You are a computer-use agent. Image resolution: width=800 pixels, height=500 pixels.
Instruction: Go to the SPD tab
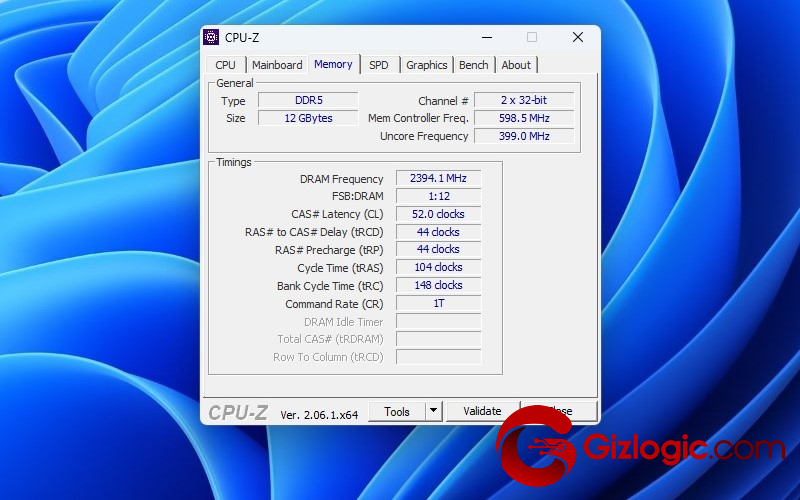pos(379,65)
